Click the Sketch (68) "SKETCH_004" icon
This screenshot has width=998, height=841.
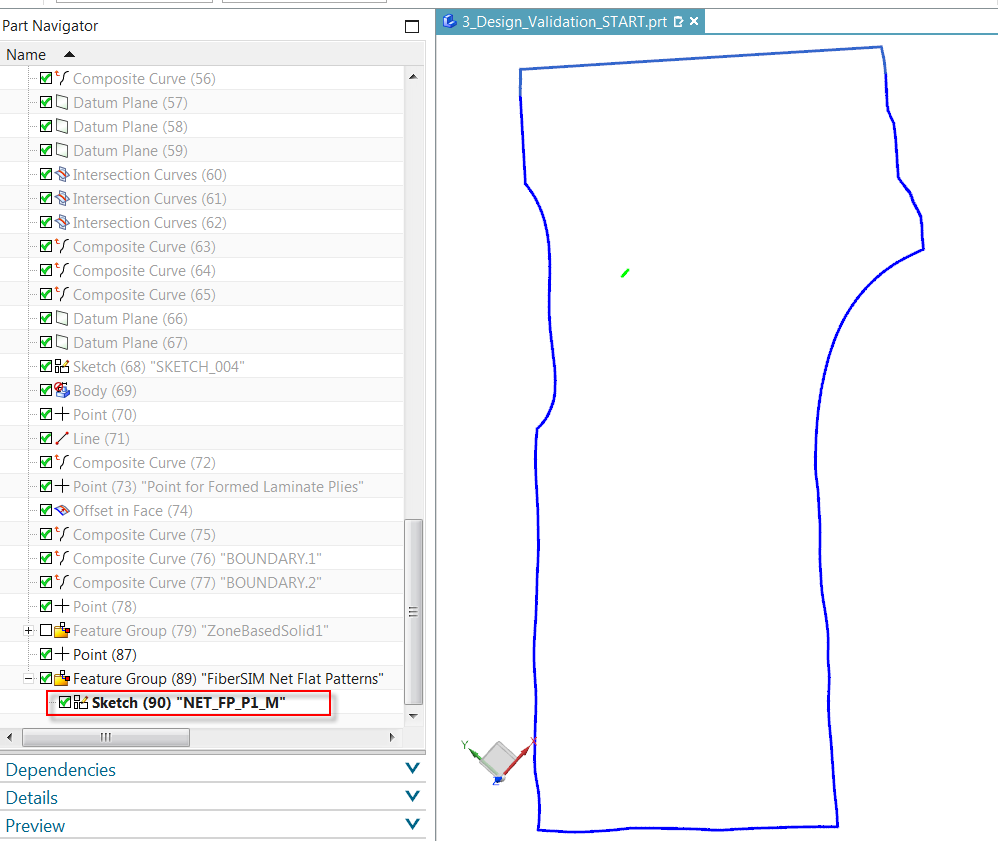(60, 366)
